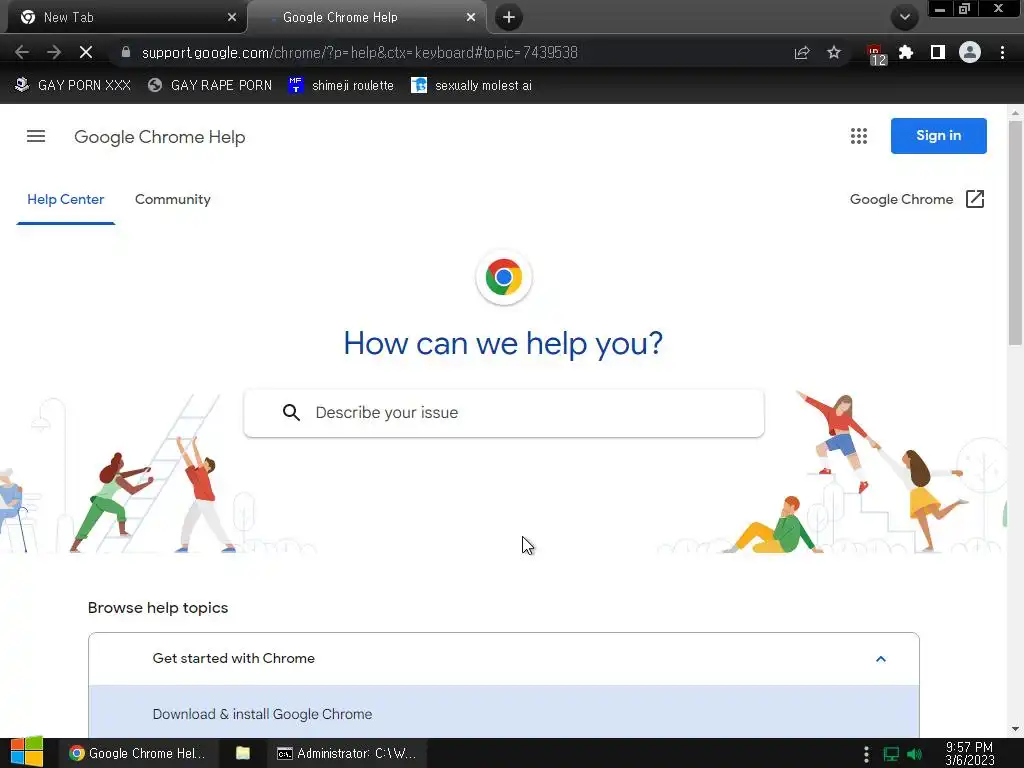Click the Sign in button
The image size is (1024, 768).
938,136
